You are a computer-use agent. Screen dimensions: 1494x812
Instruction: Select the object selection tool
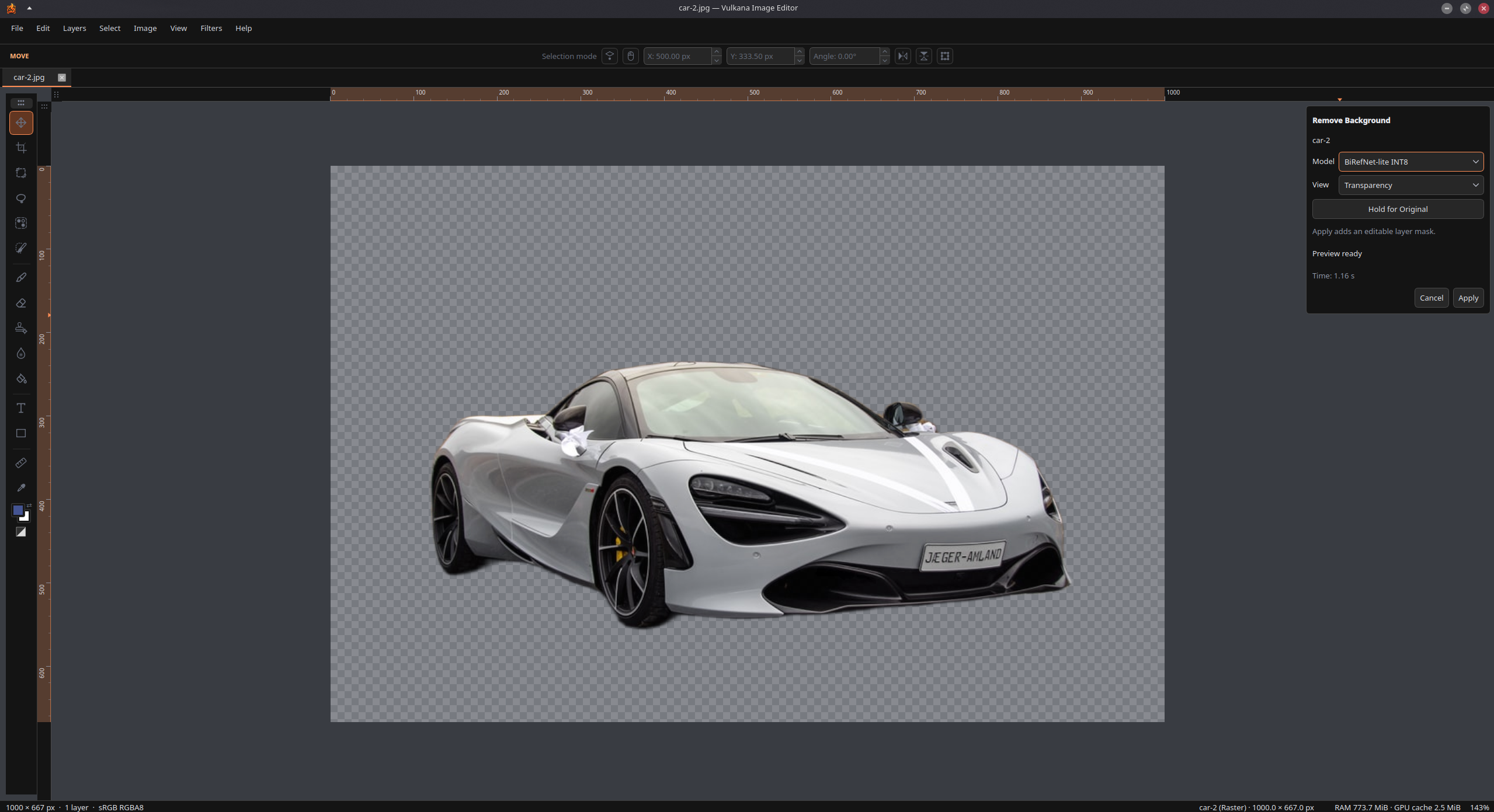pos(21,223)
